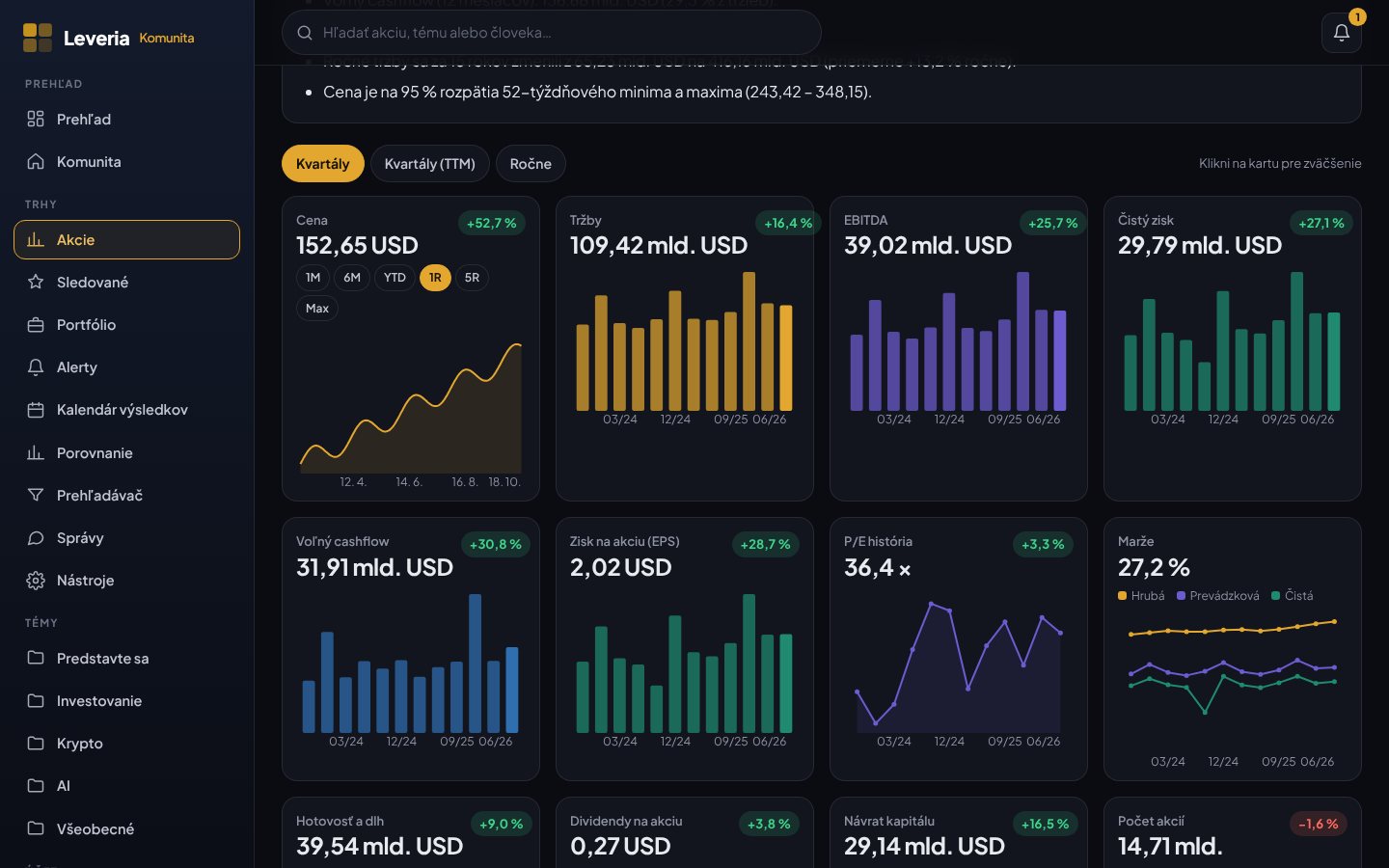Enlarge the Voľný cashflow chart card
Screen dimensions: 1389x868
[411, 649]
